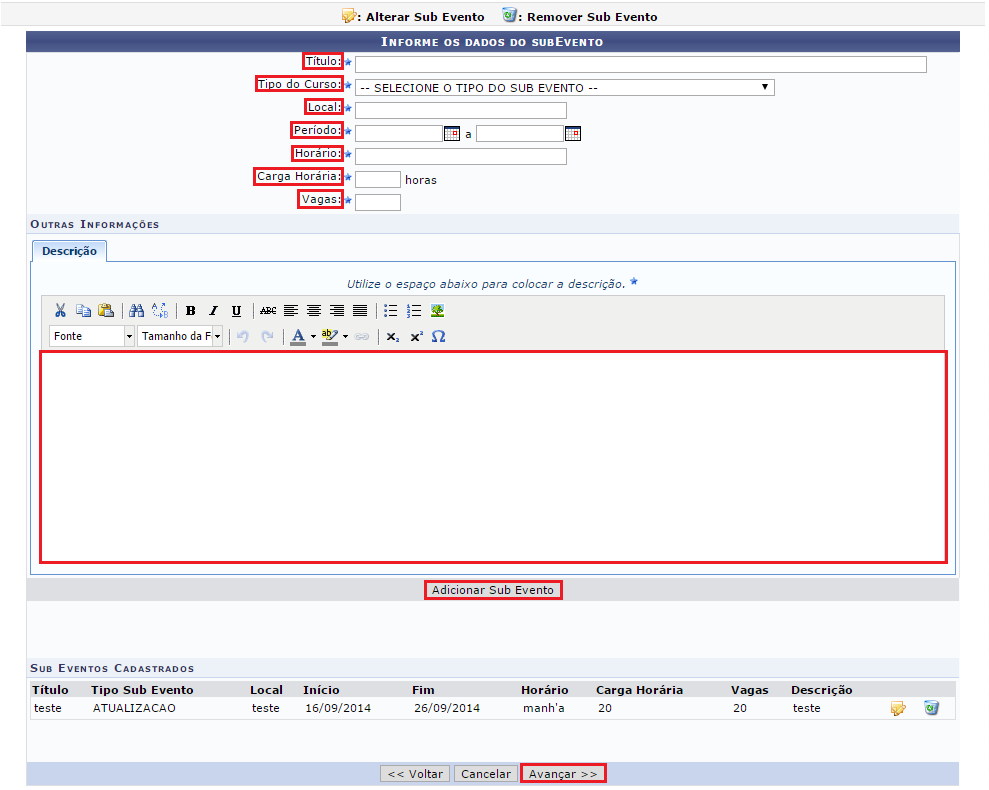Viewport: 989px width, 790px height.
Task: Insert special character with Omega icon
Action: (438, 337)
